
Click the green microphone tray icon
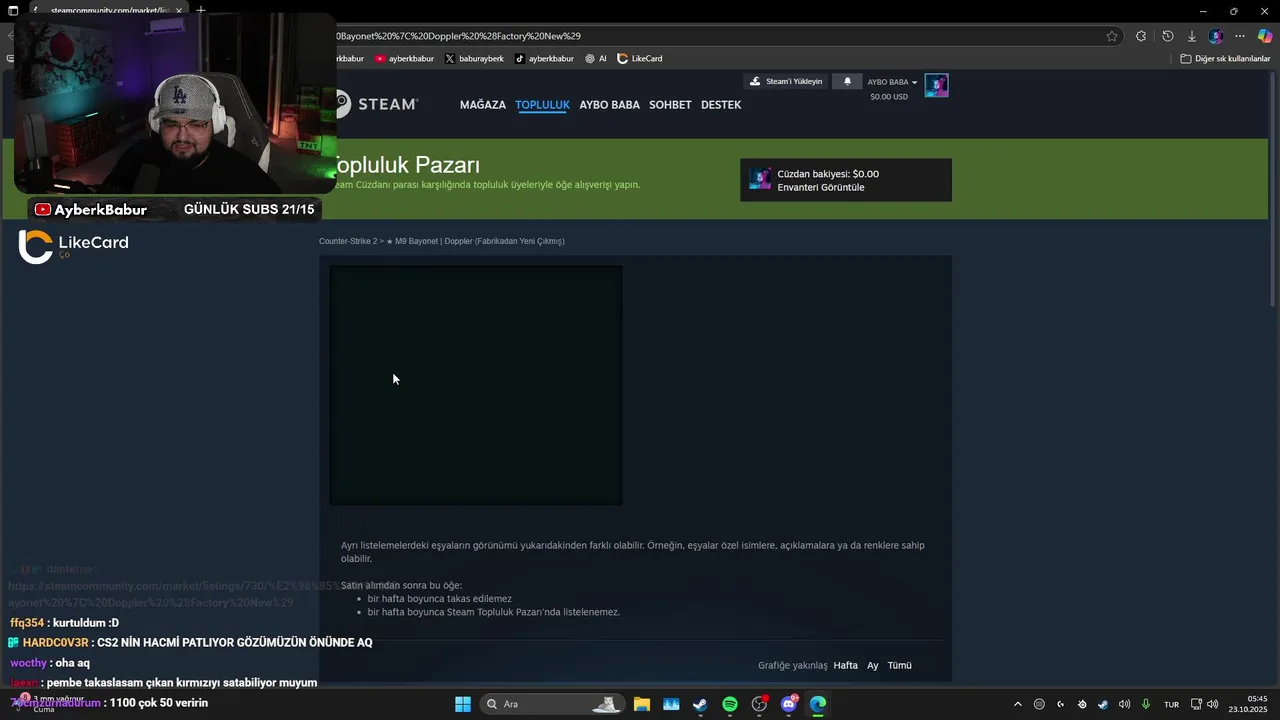coord(1146,704)
